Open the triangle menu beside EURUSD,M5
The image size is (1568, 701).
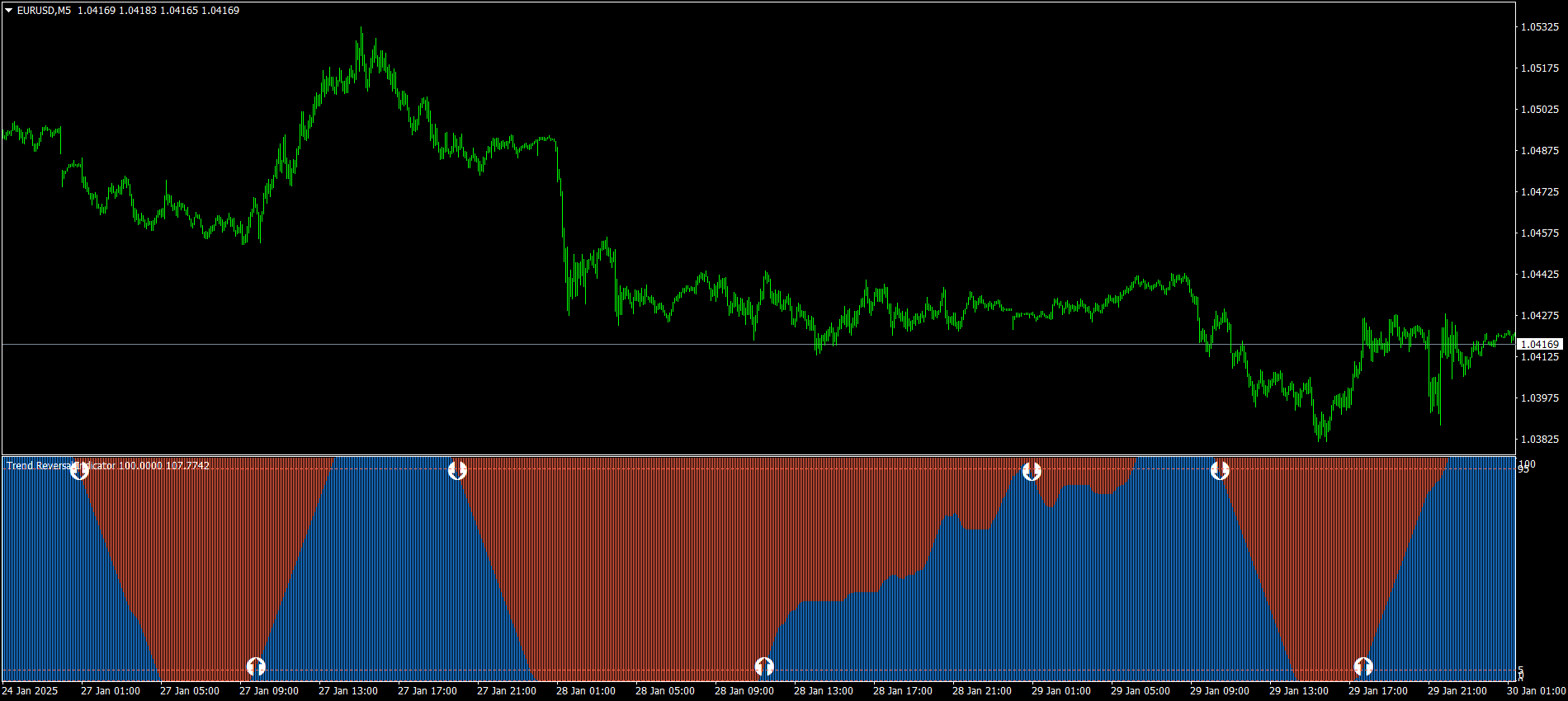pyautogui.click(x=8, y=11)
